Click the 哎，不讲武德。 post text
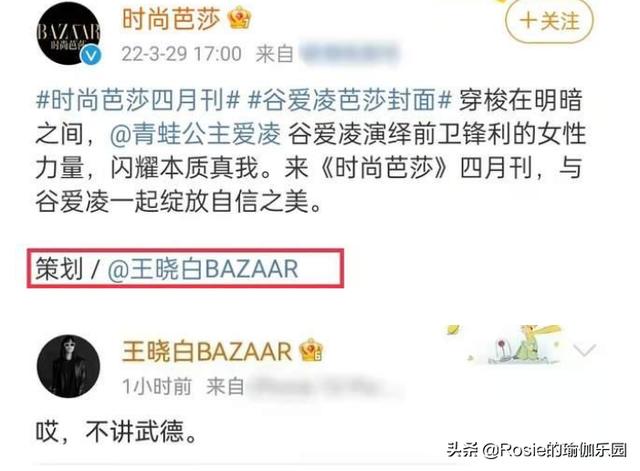Image resolution: width=640 pixels, height=471 pixels. [117, 431]
